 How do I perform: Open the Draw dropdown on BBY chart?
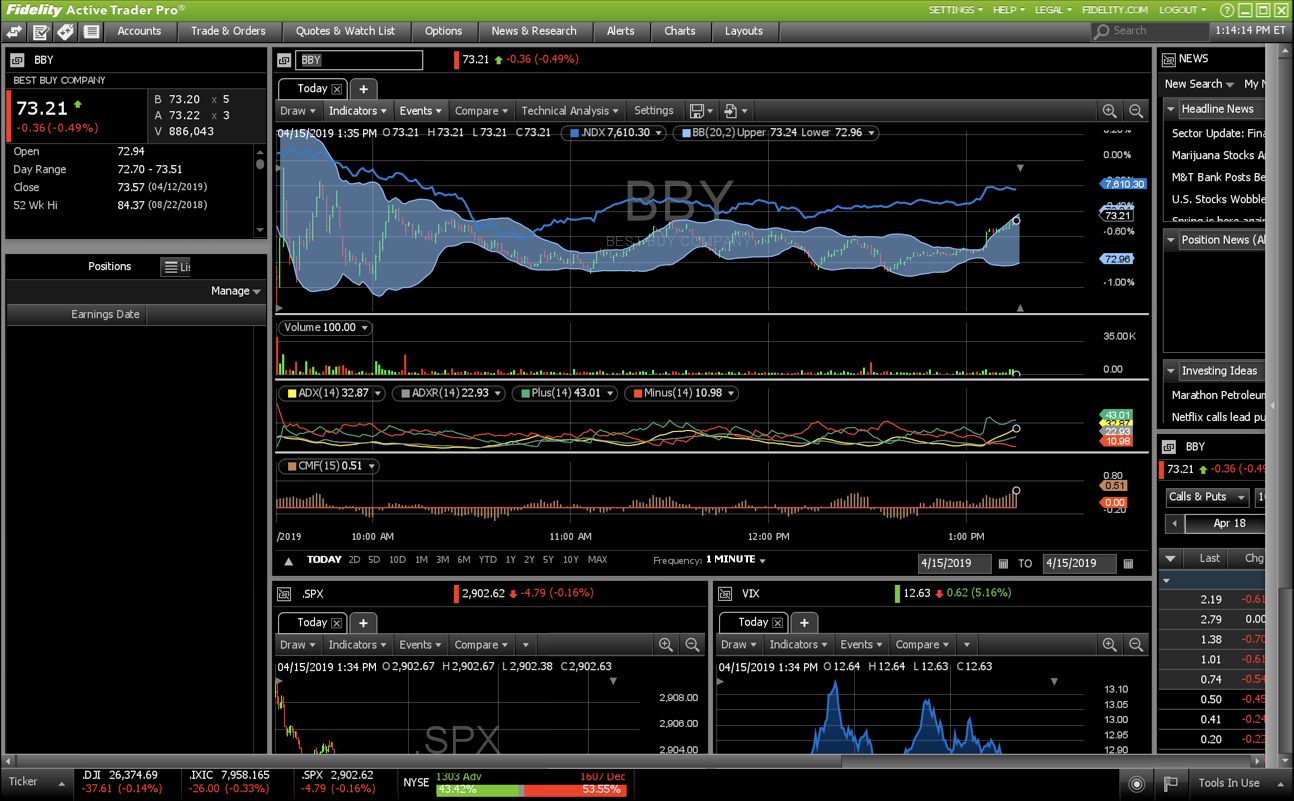298,111
